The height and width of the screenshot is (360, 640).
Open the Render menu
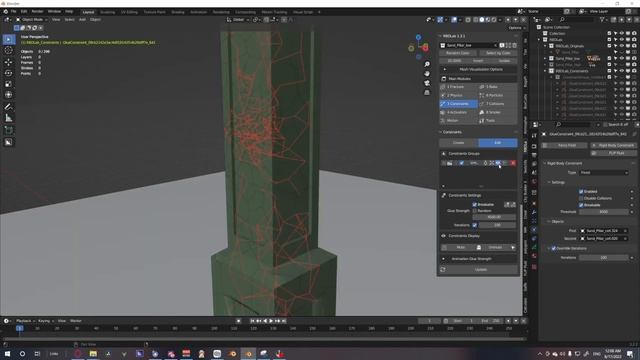[x=37, y=11]
